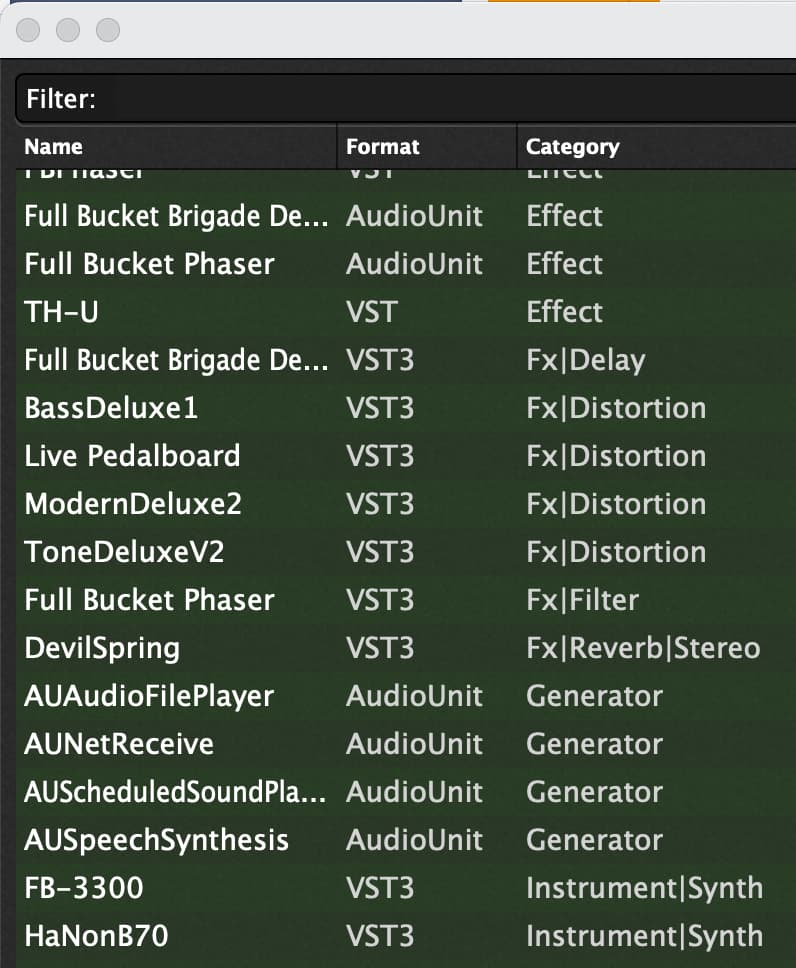
Task: Select the AudioUnit Full Bucket Phaser row
Action: (x=406, y=264)
